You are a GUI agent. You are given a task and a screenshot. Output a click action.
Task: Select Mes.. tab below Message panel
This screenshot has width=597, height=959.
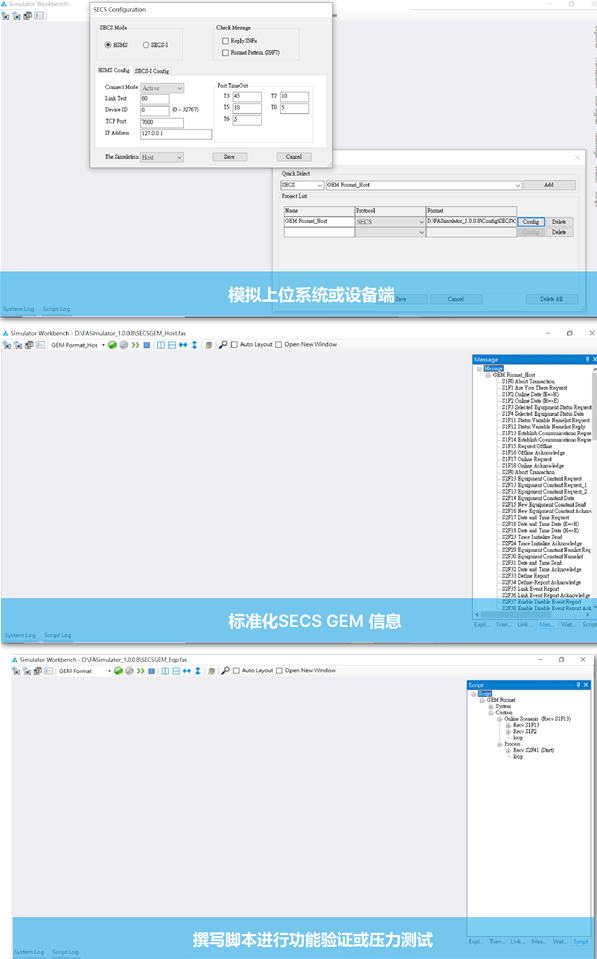[546, 624]
